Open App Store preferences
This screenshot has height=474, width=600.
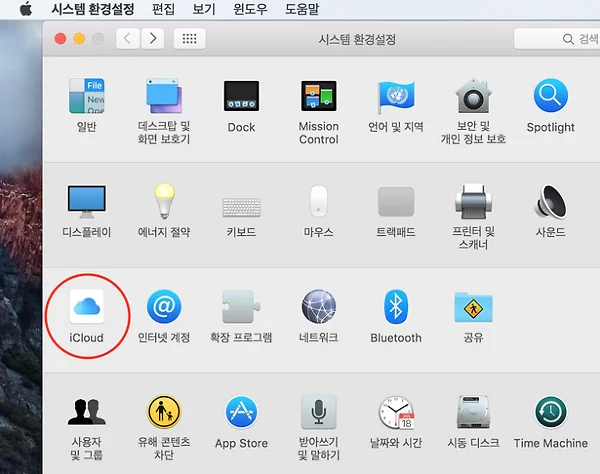coord(241,423)
